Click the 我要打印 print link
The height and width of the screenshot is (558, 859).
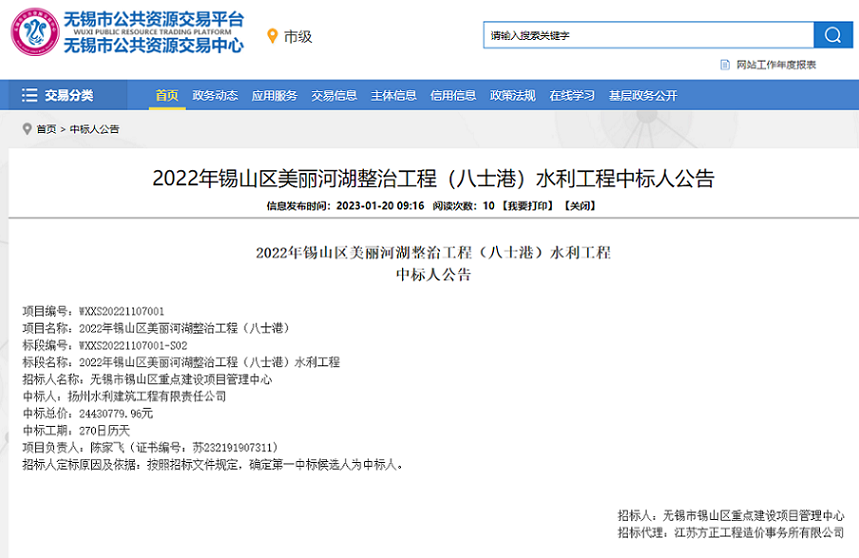pyautogui.click(x=526, y=206)
